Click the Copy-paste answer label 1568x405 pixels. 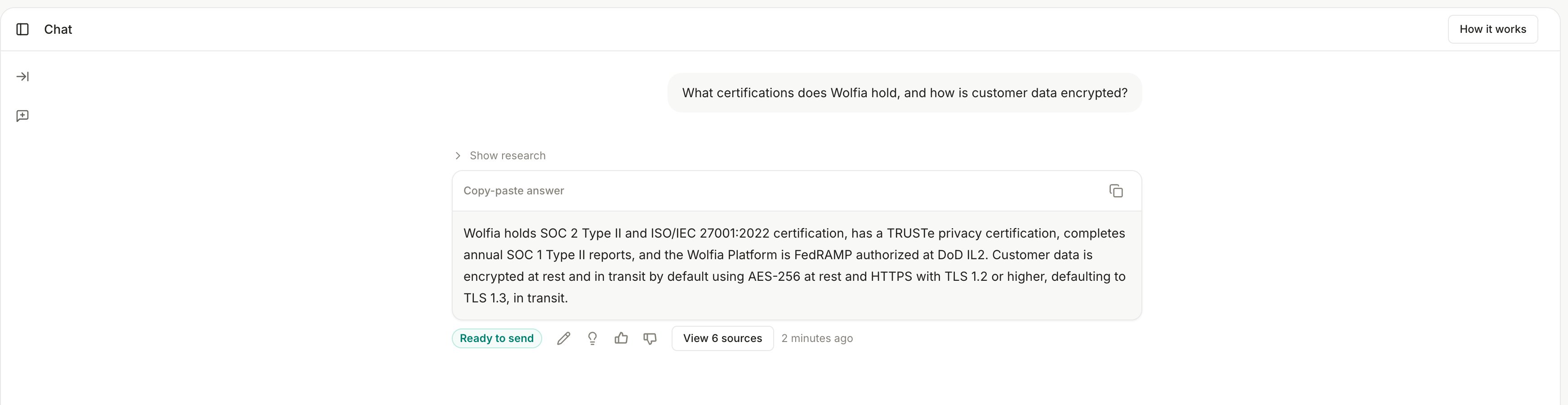pyautogui.click(x=514, y=191)
